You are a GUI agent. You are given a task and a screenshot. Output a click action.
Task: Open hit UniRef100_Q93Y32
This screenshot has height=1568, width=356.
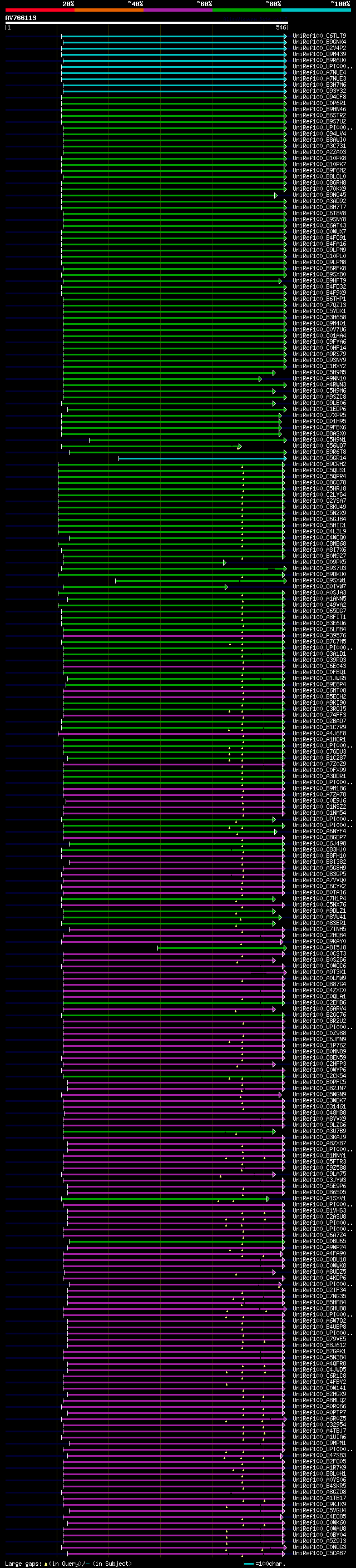[x=319, y=91]
